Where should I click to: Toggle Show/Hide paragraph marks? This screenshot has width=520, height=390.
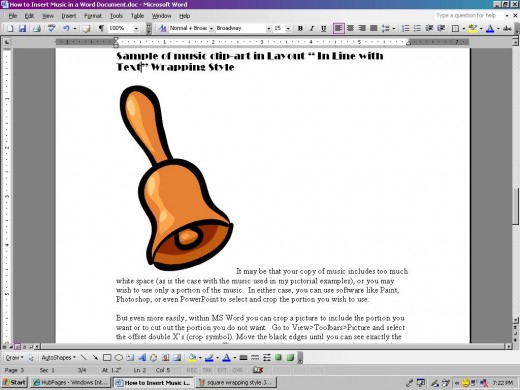point(101,28)
